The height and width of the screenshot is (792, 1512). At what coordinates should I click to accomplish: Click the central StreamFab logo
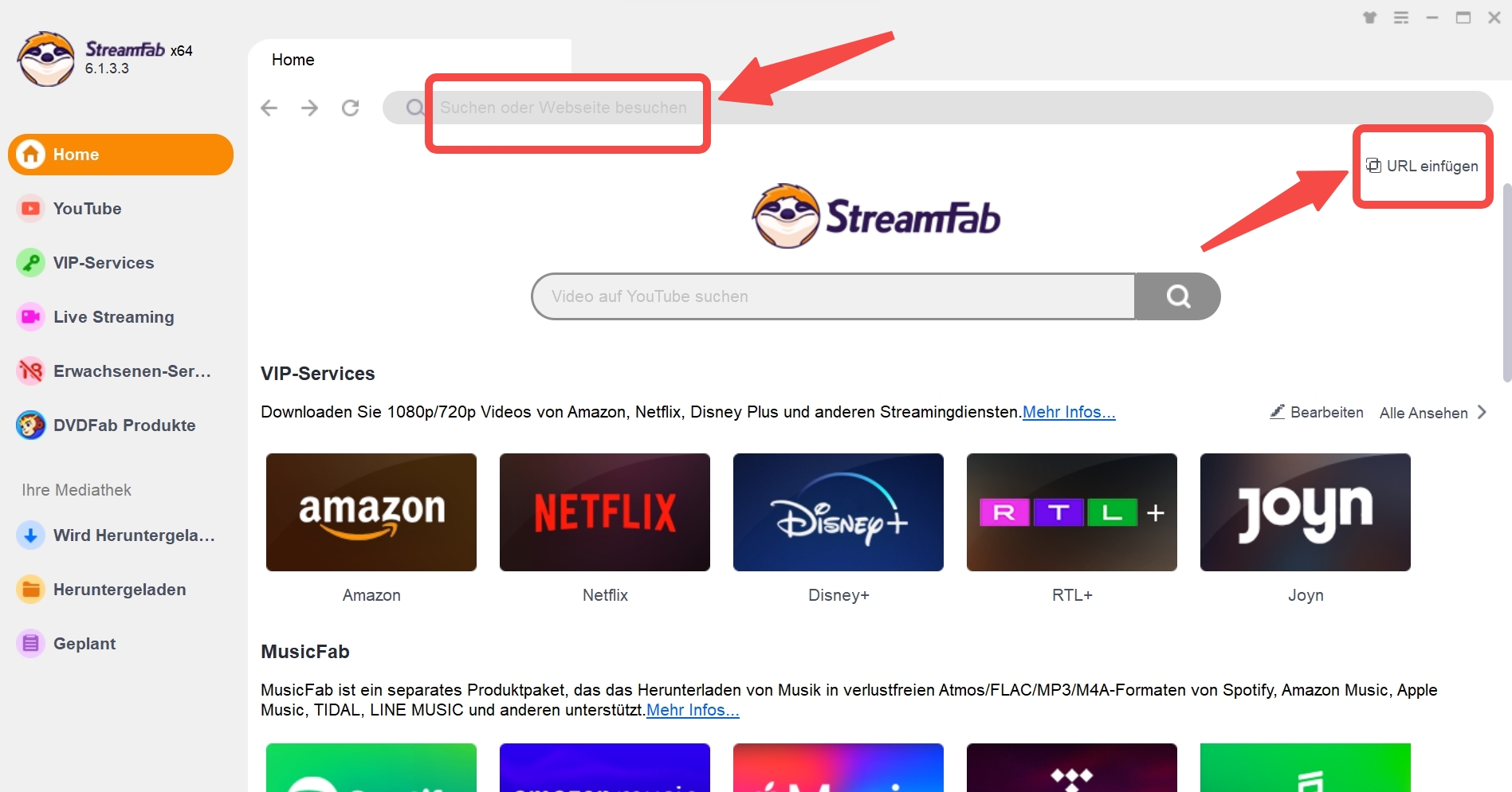coord(876,217)
